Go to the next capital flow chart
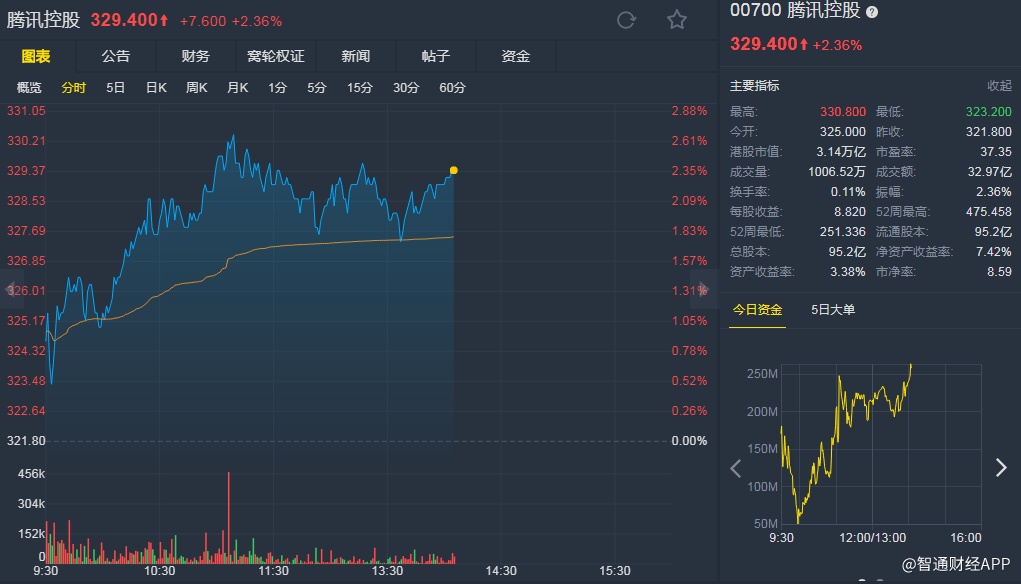This screenshot has width=1021, height=584. (x=1001, y=468)
